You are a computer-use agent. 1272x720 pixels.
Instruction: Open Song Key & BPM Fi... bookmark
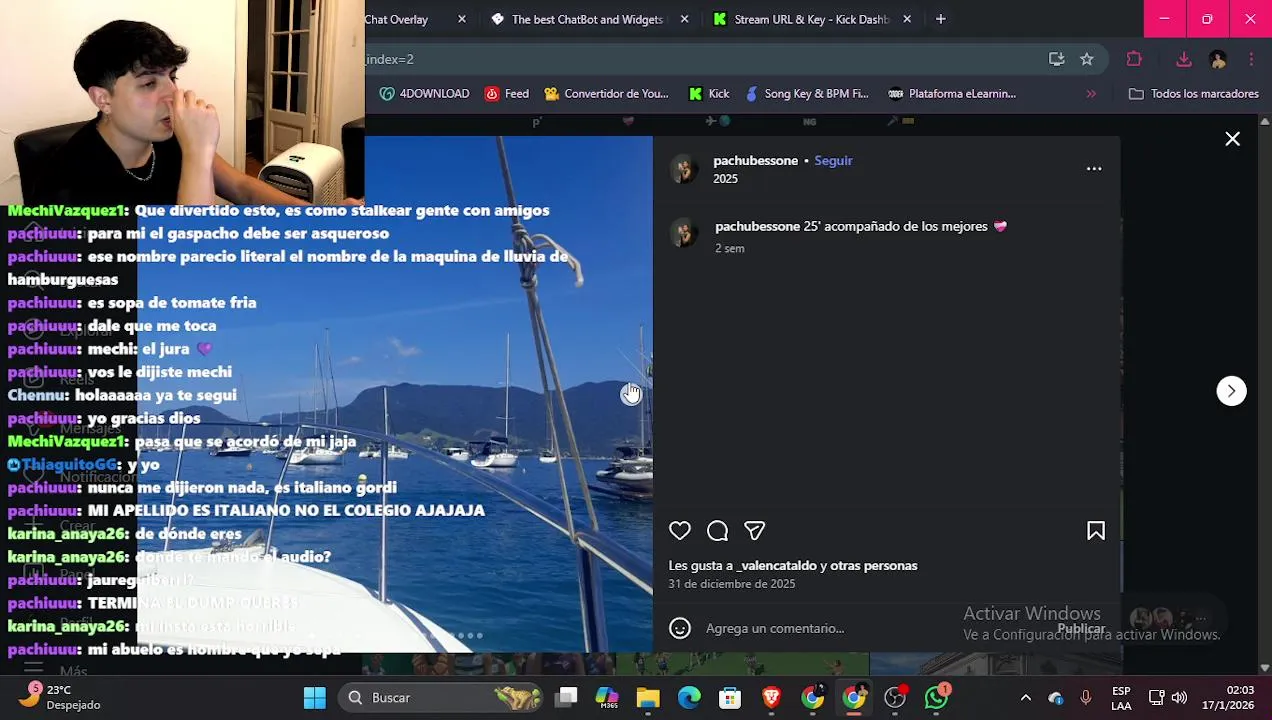(x=806, y=94)
